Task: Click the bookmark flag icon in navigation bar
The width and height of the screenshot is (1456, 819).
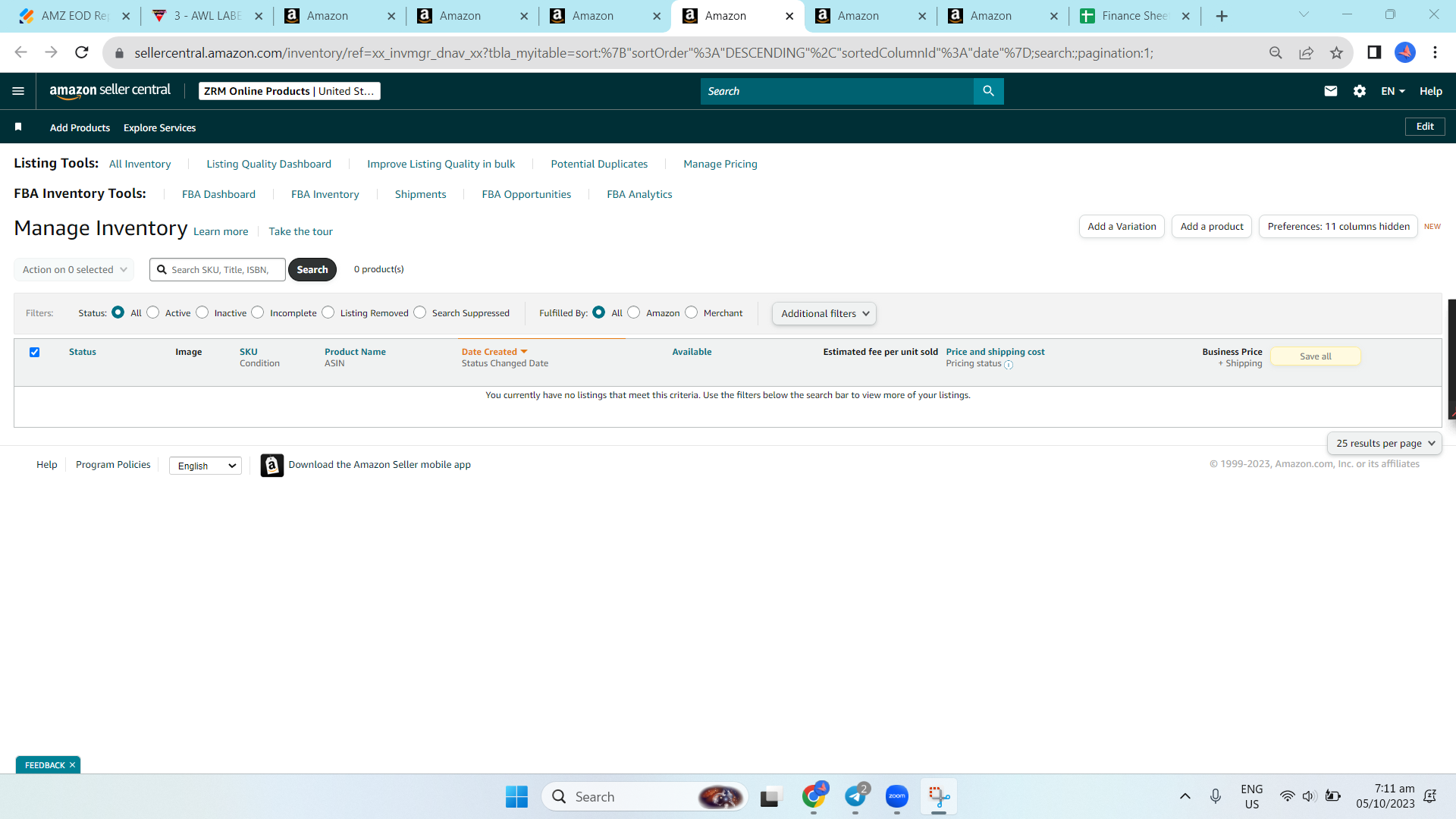Action: (x=18, y=127)
